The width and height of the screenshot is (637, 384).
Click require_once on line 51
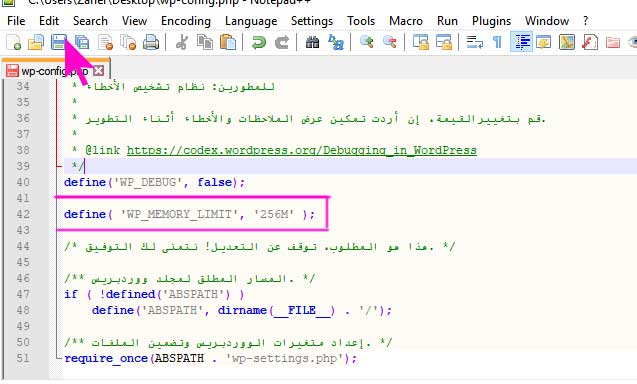[x=106, y=358]
